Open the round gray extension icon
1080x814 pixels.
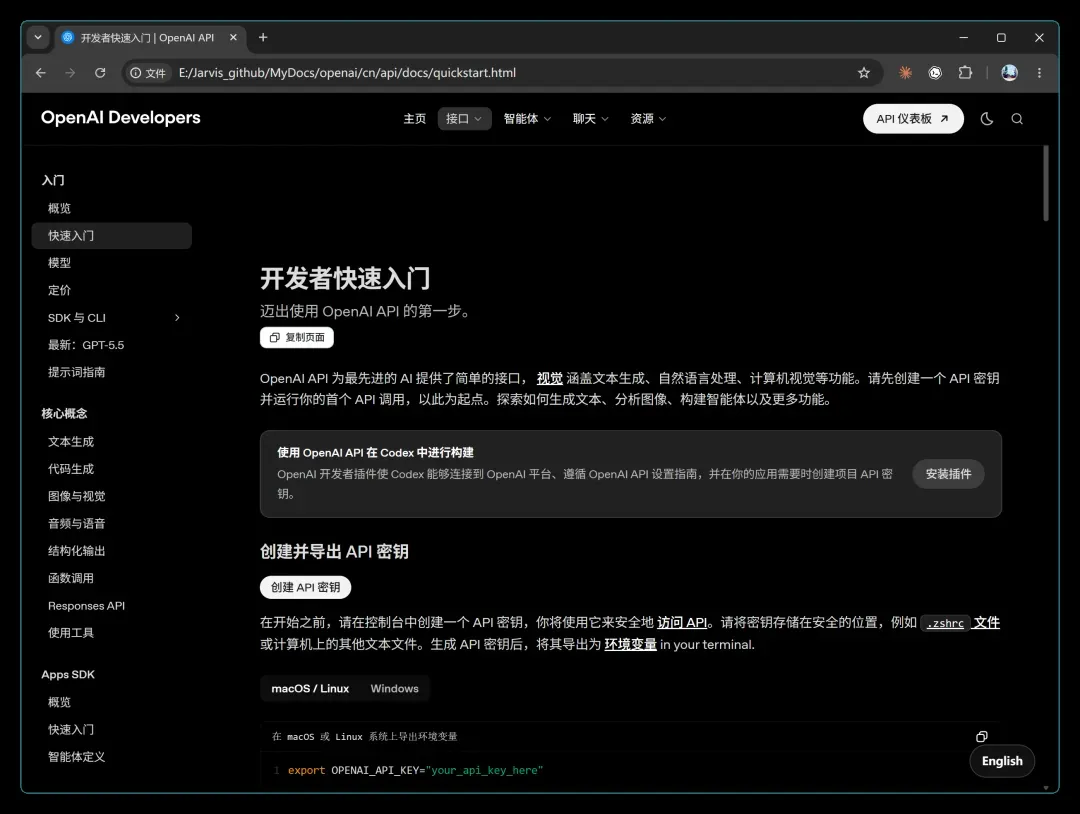coord(935,73)
